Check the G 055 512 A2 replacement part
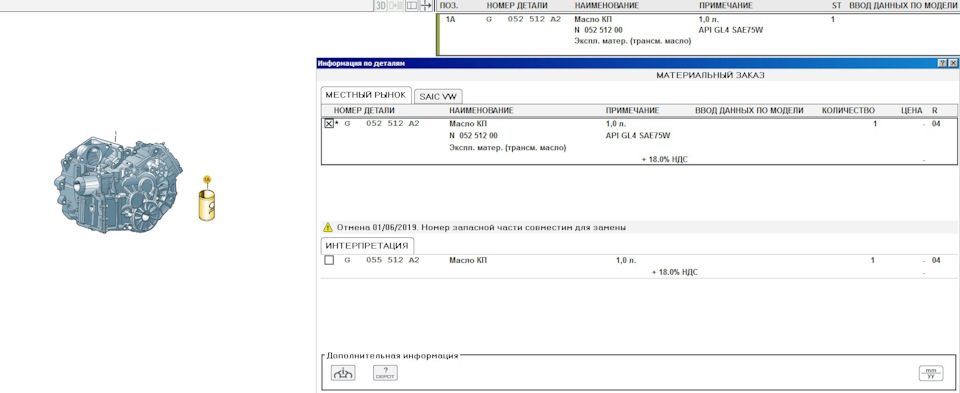The width and height of the screenshot is (960, 393). 329,260
